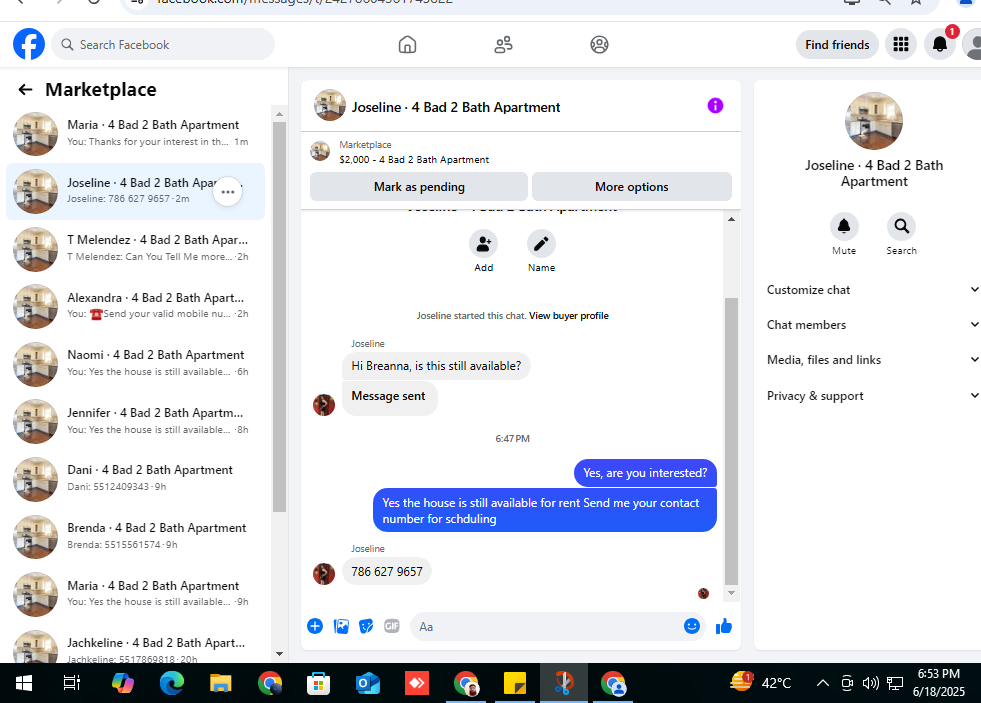The image size is (981, 703).
Task: Open Brenda conversation
Action: point(136,536)
